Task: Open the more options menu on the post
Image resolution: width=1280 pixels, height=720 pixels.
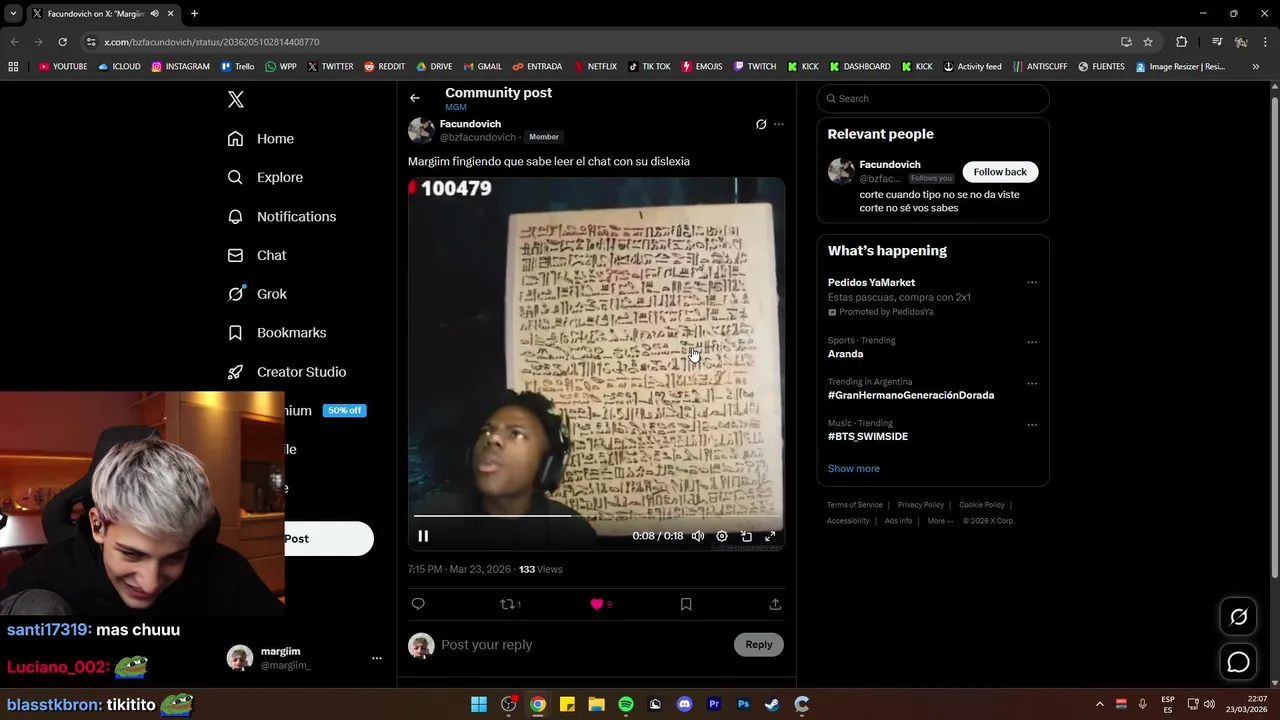Action: [779, 124]
